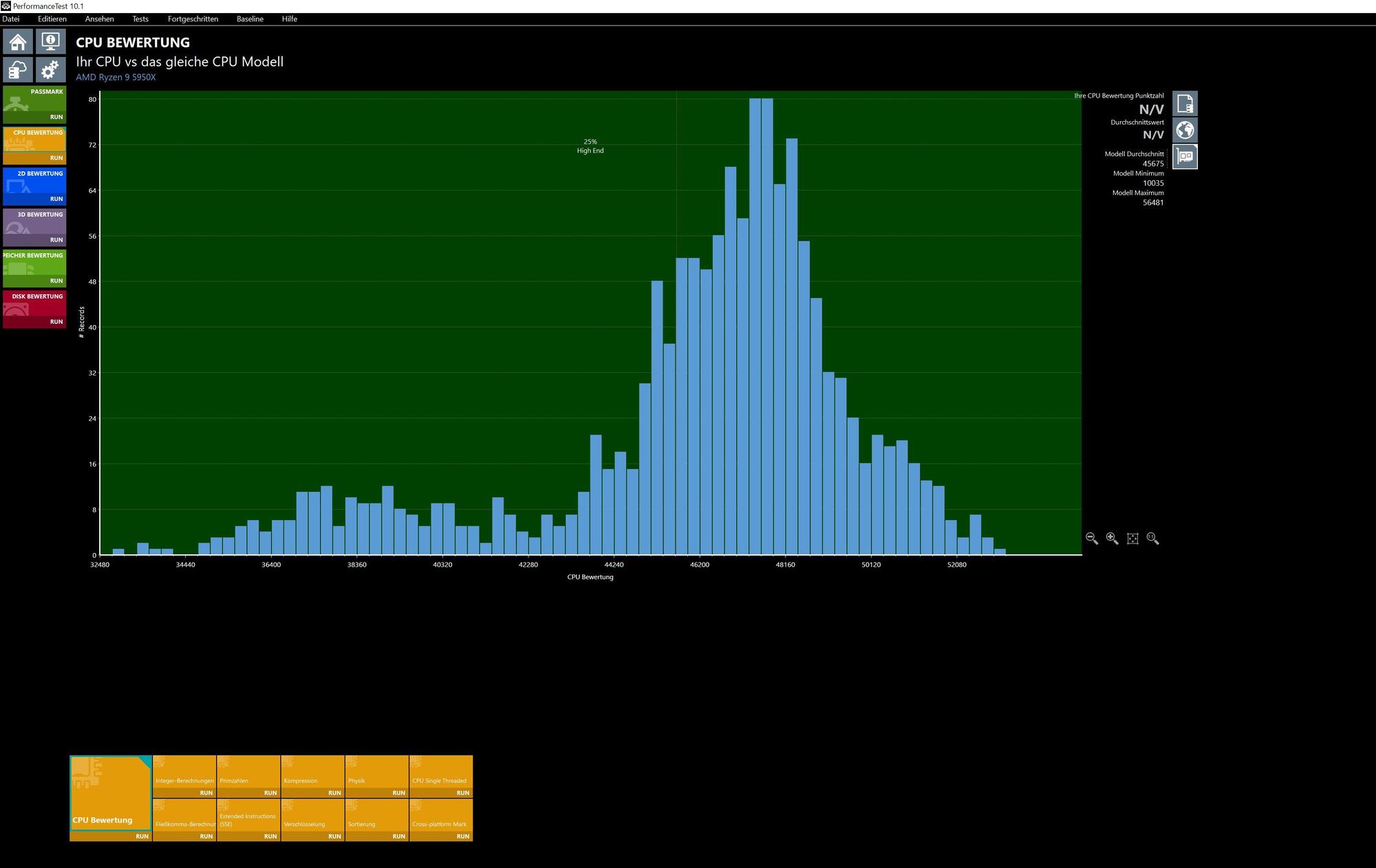Run the Sortierung test

click(377, 837)
